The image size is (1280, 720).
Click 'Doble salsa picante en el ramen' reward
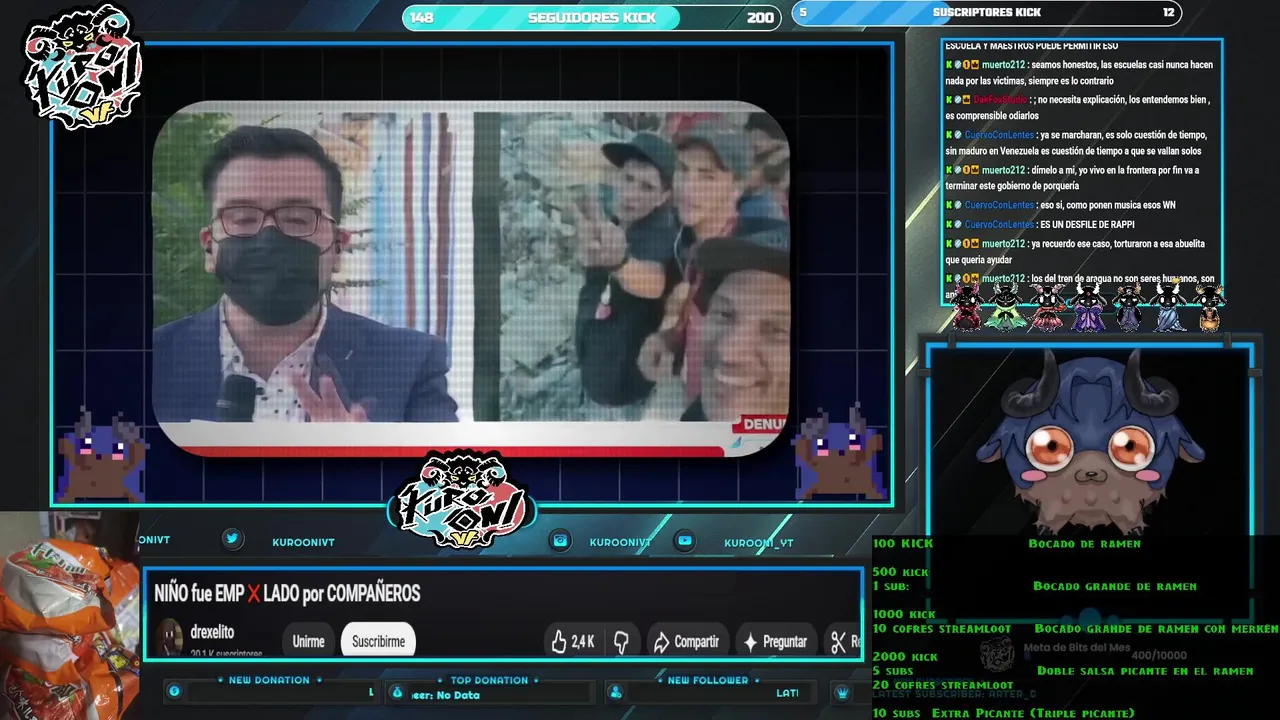[1145, 671]
